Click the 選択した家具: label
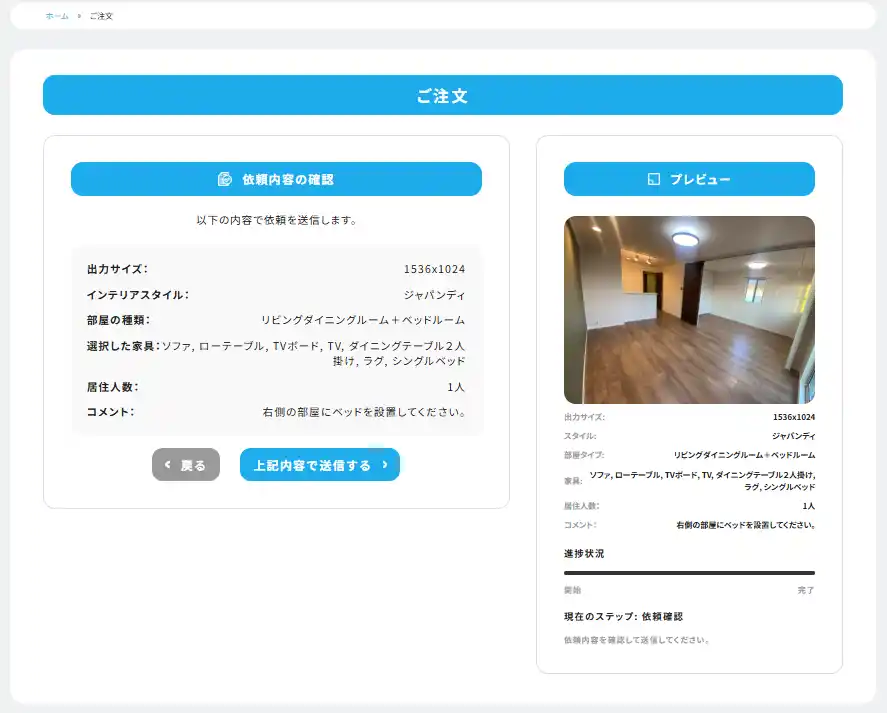This screenshot has width=887, height=713. (x=123, y=346)
